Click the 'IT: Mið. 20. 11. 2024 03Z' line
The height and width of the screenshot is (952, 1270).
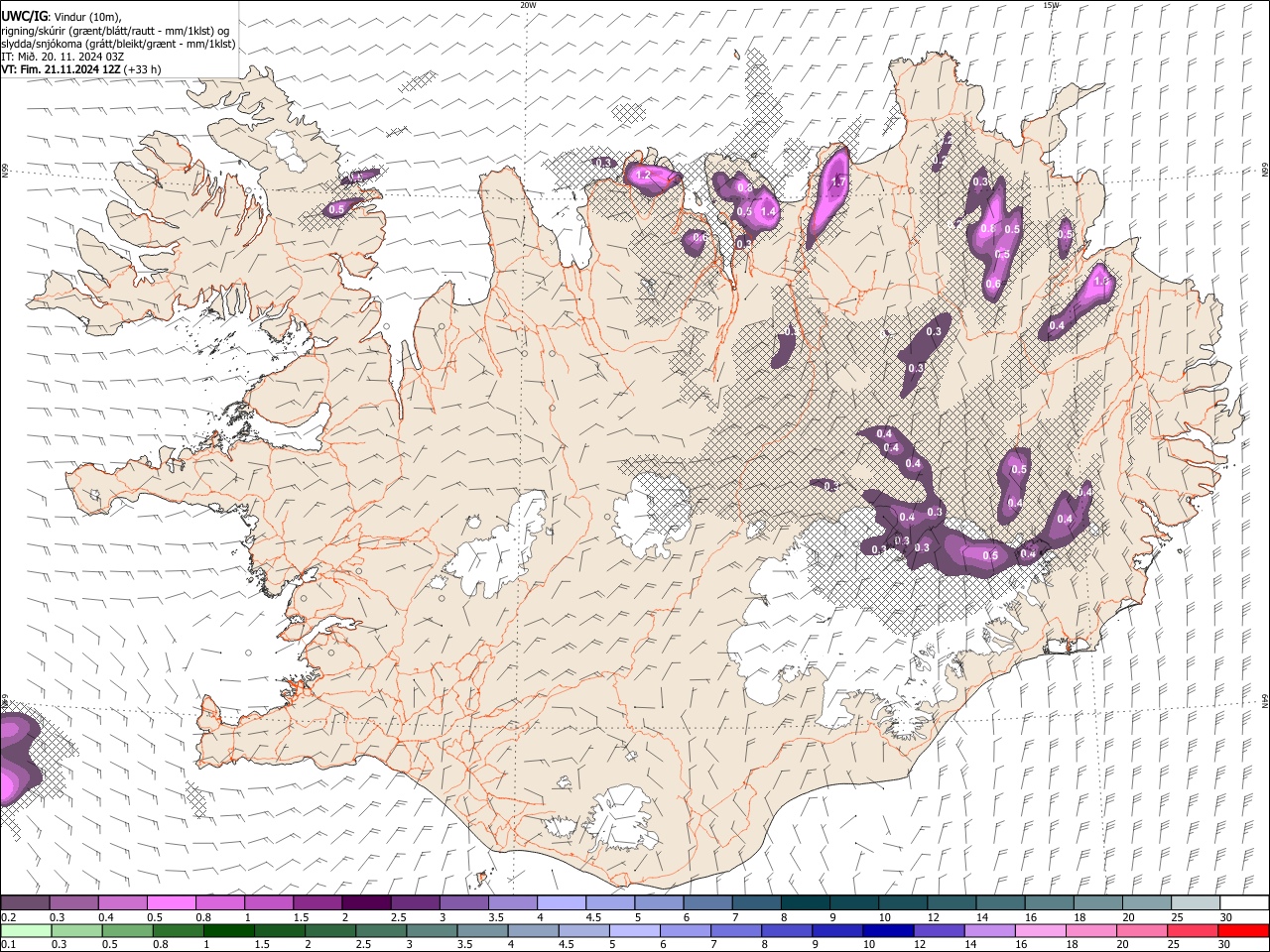(x=63, y=57)
